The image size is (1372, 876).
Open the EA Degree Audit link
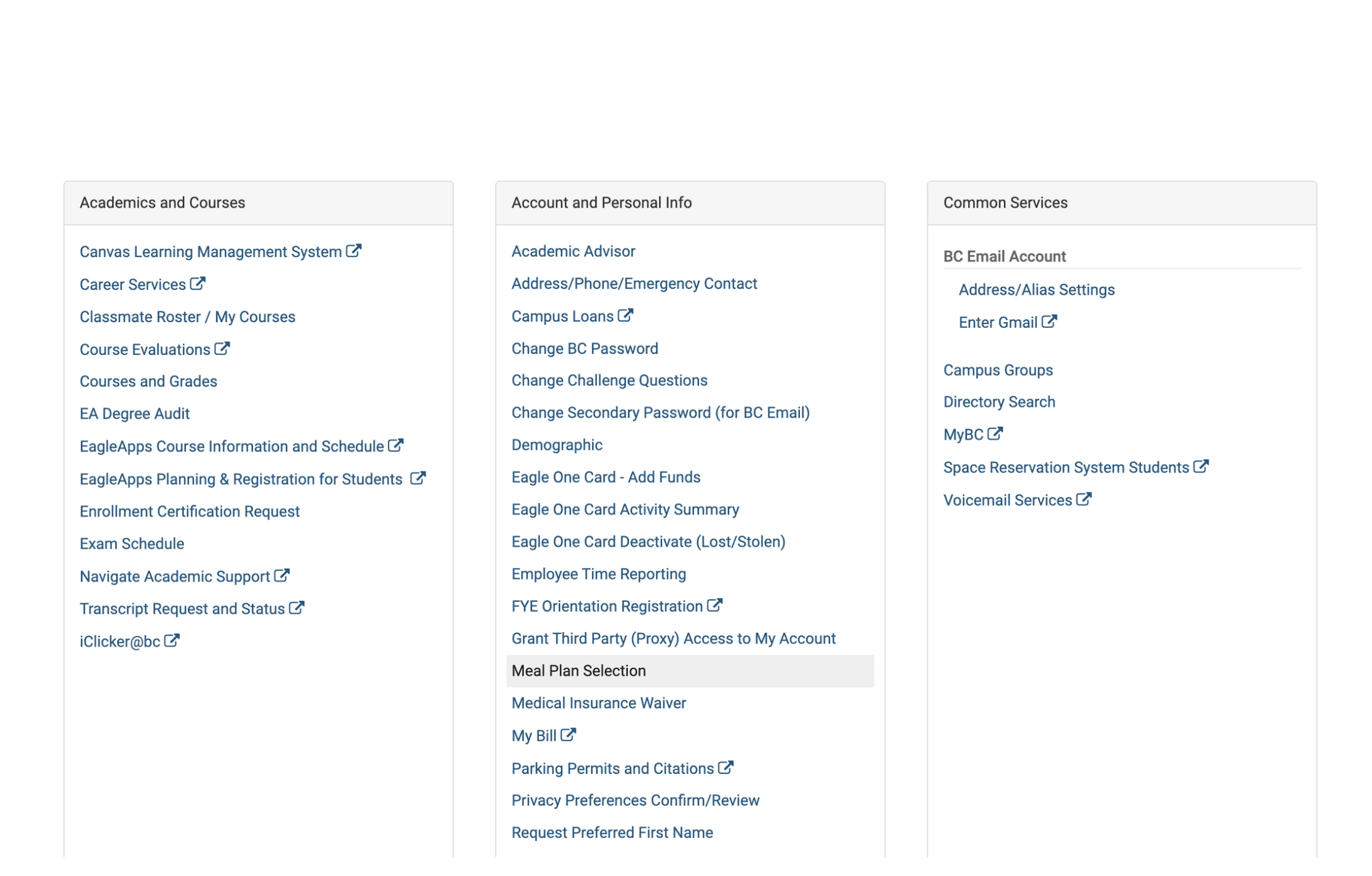[135, 414]
